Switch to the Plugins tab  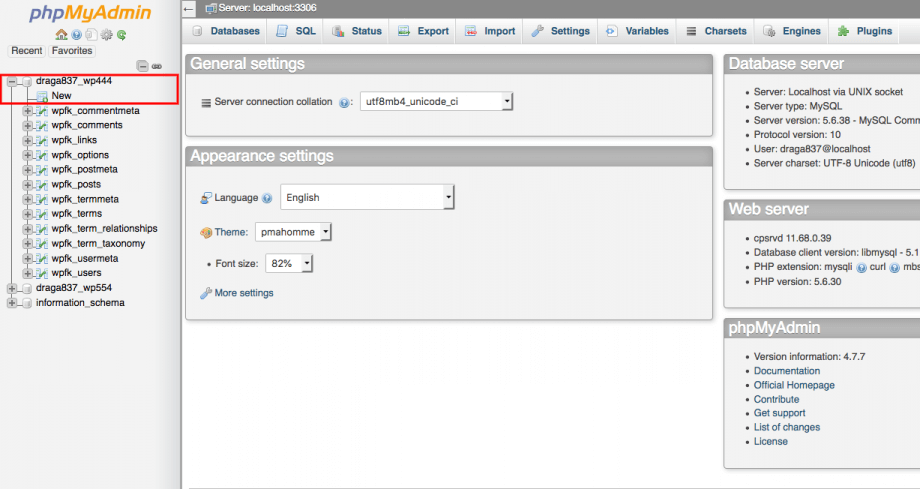tap(865, 31)
